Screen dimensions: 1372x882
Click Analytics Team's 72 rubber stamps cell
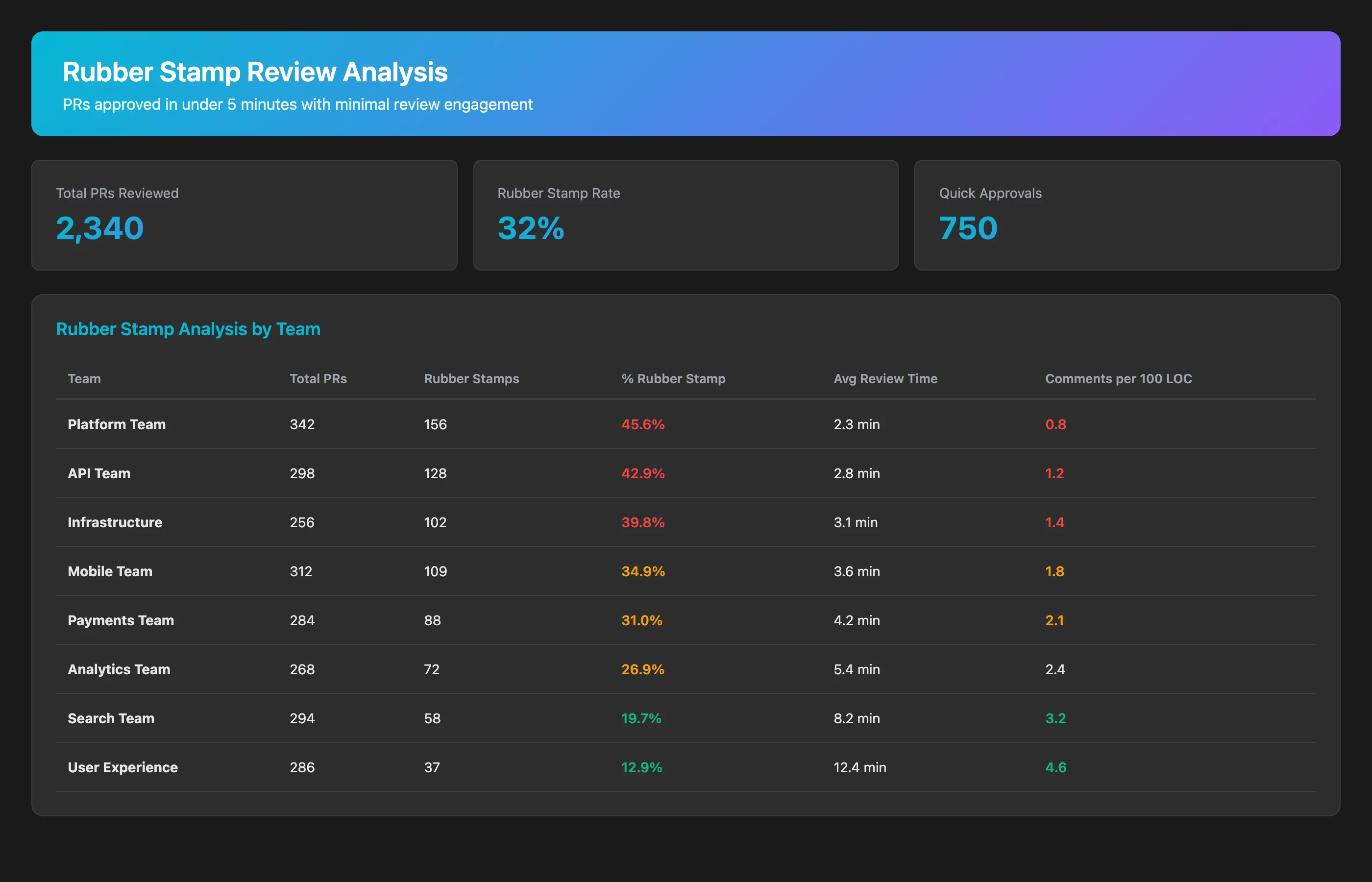(432, 669)
